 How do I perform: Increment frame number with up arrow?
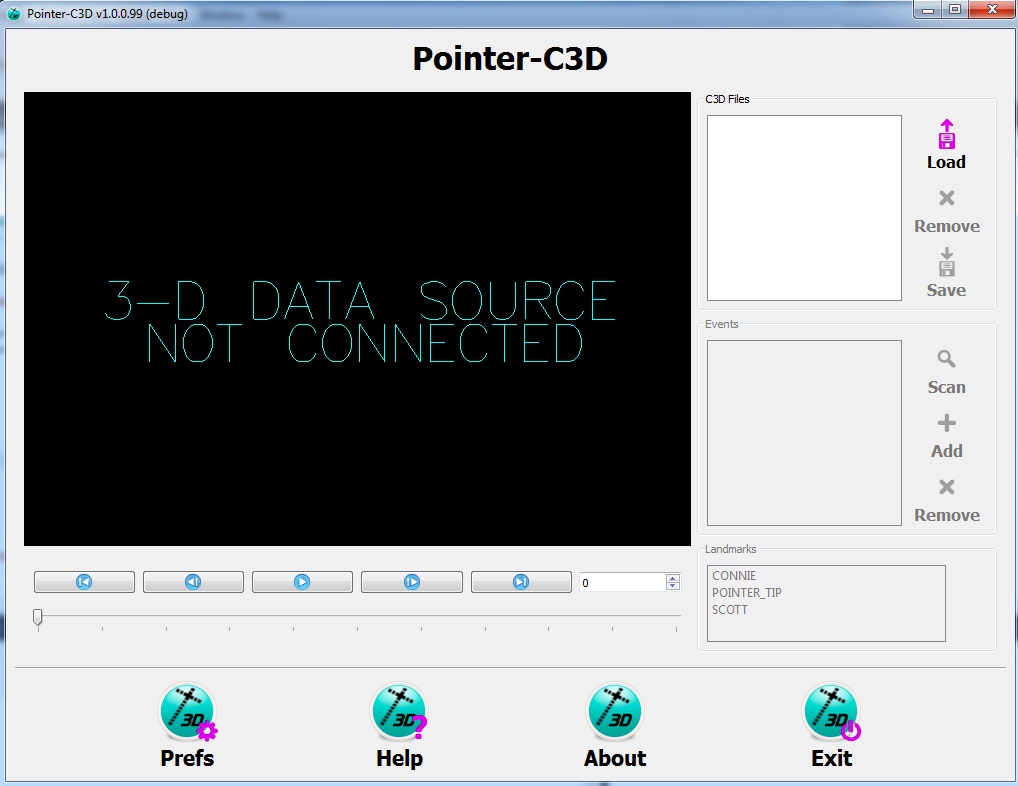pyautogui.click(x=673, y=578)
